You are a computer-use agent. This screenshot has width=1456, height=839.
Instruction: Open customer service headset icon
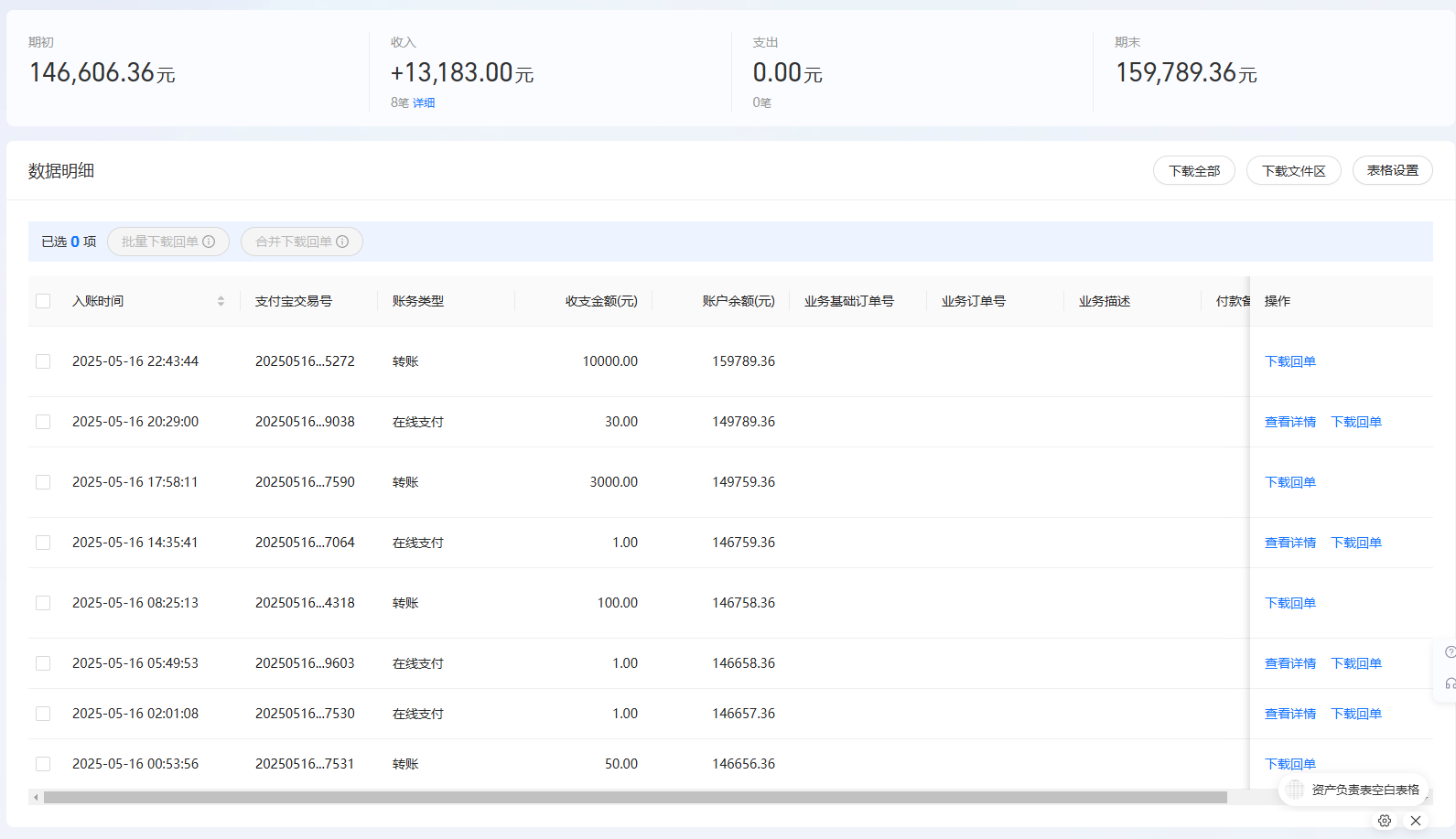pyautogui.click(x=1451, y=683)
